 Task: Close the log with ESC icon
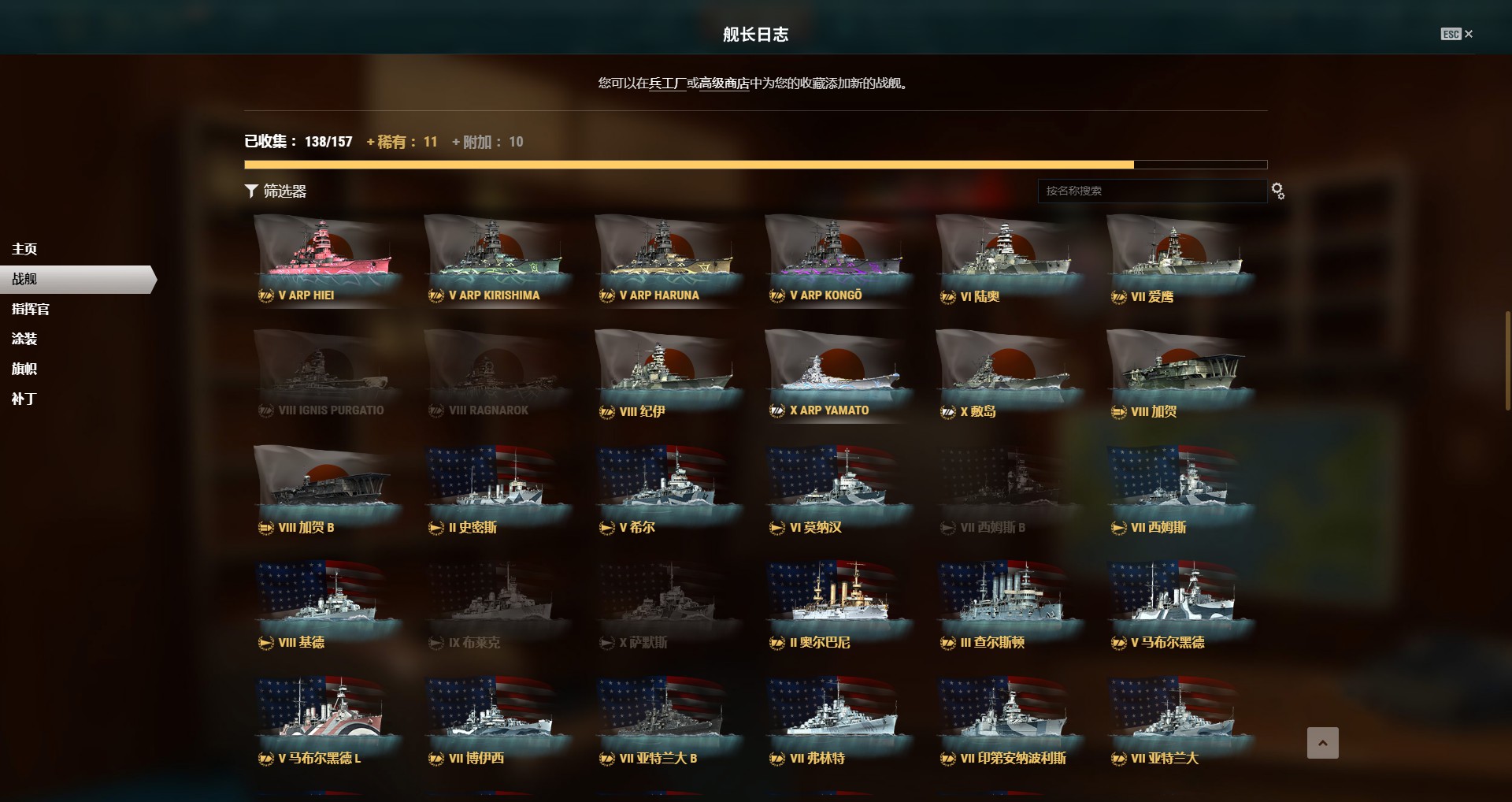1456,34
